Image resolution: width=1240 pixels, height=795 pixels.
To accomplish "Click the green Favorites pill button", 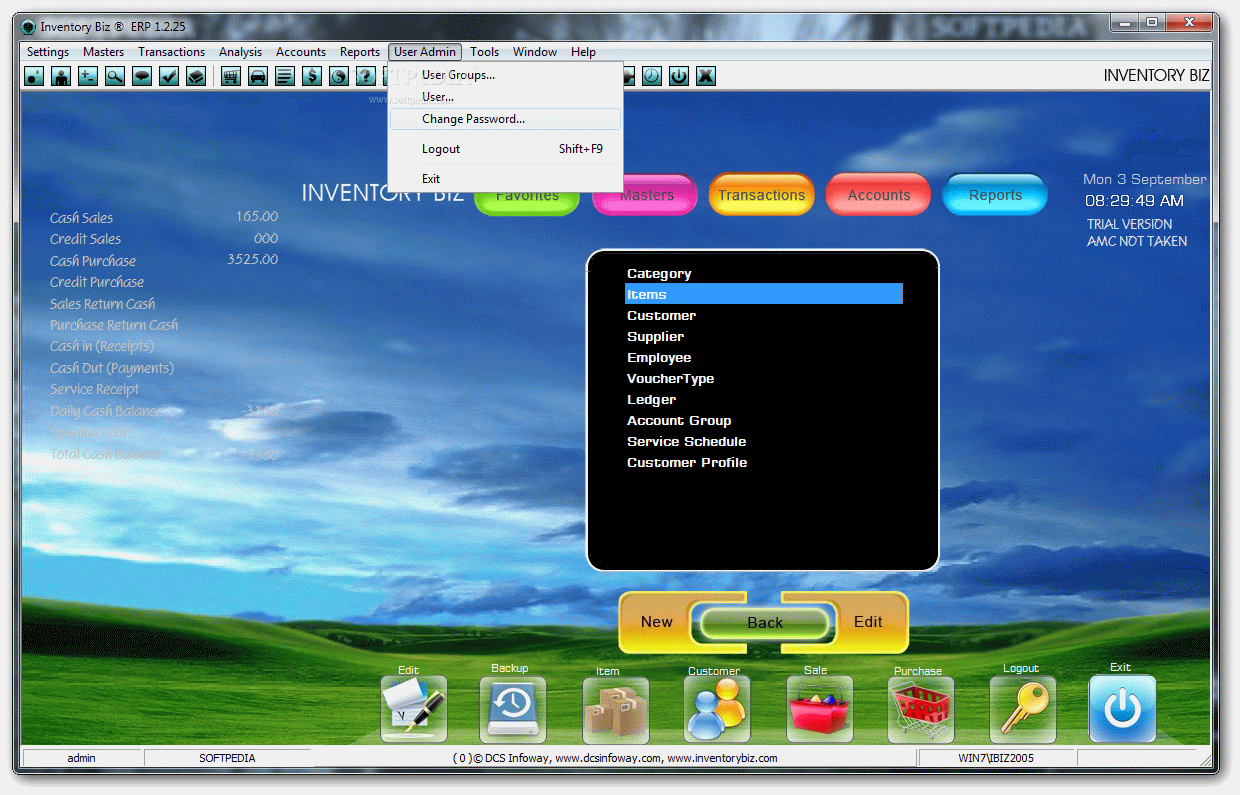I will click(x=527, y=198).
